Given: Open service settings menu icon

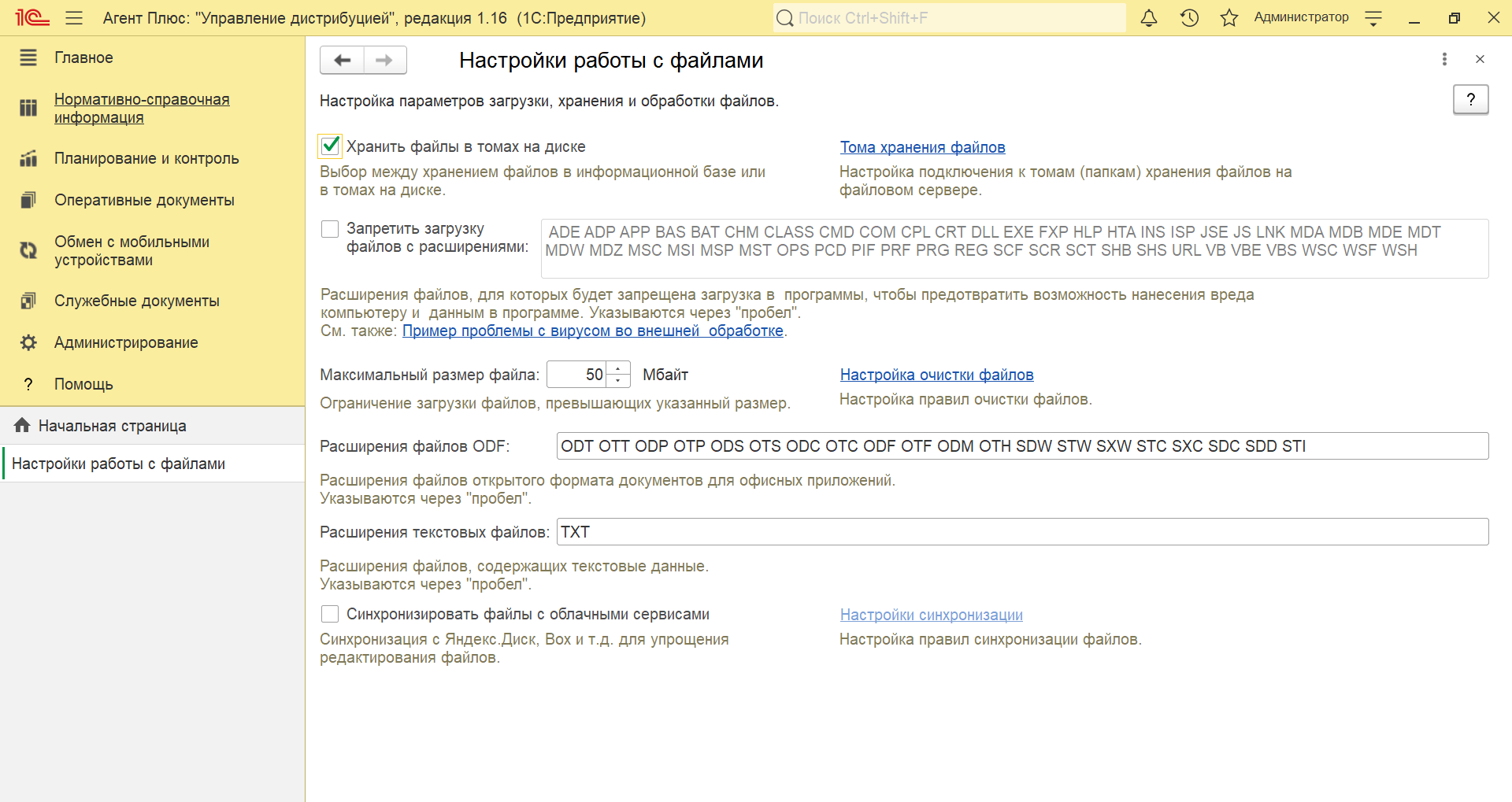Looking at the screenshot, I should 1373,18.
